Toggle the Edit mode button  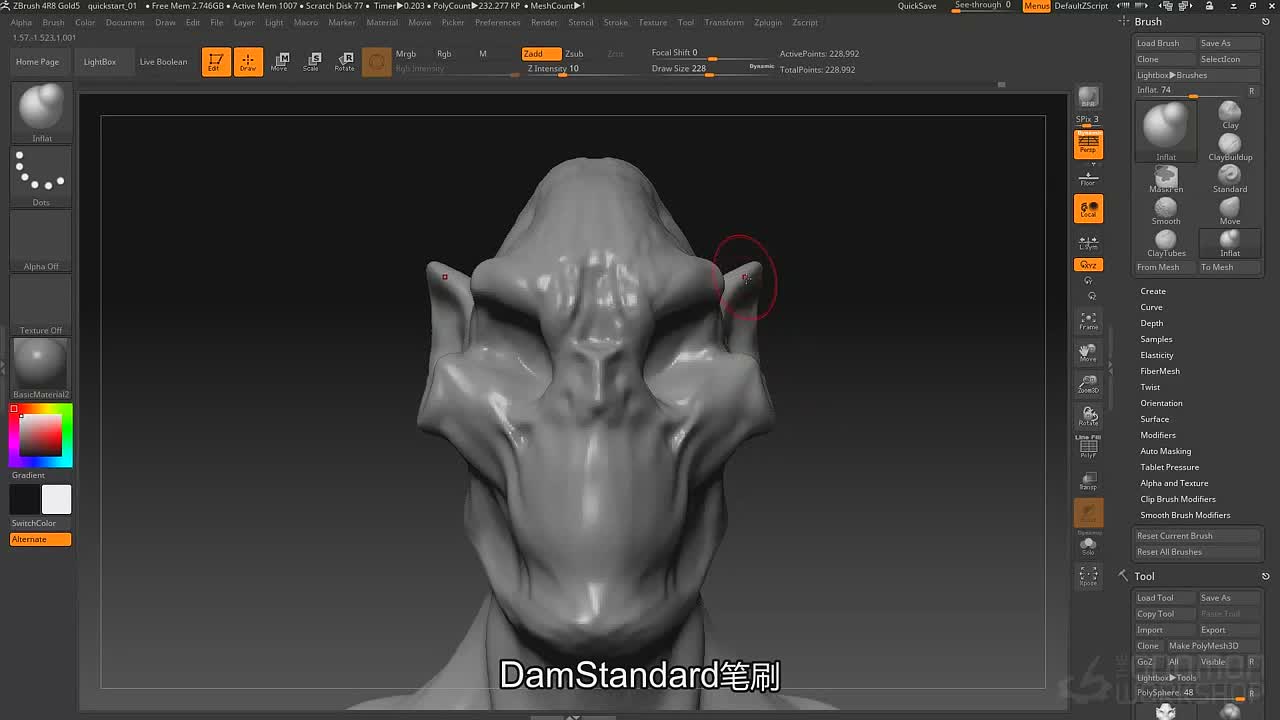click(216, 62)
